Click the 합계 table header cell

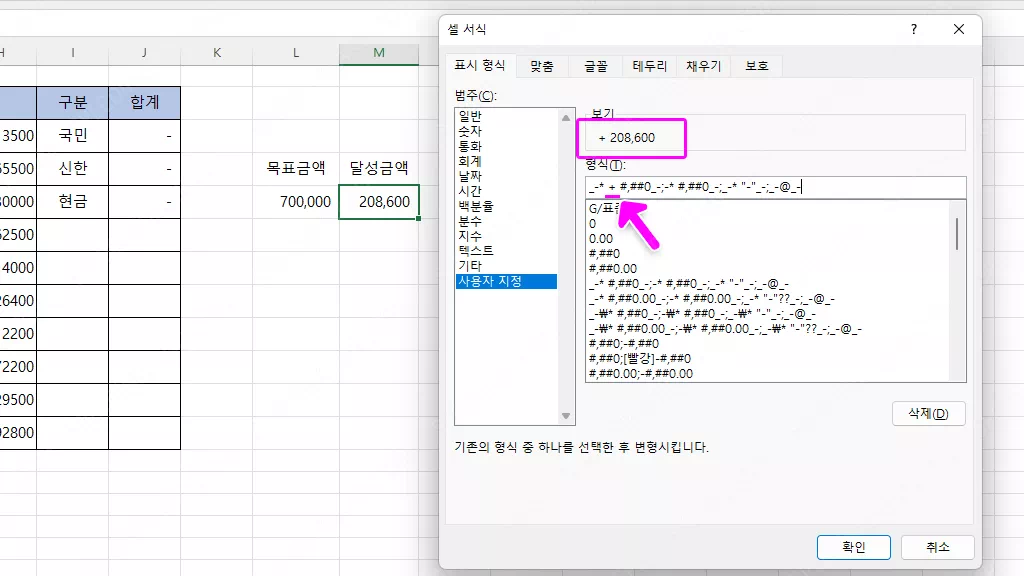(x=144, y=103)
